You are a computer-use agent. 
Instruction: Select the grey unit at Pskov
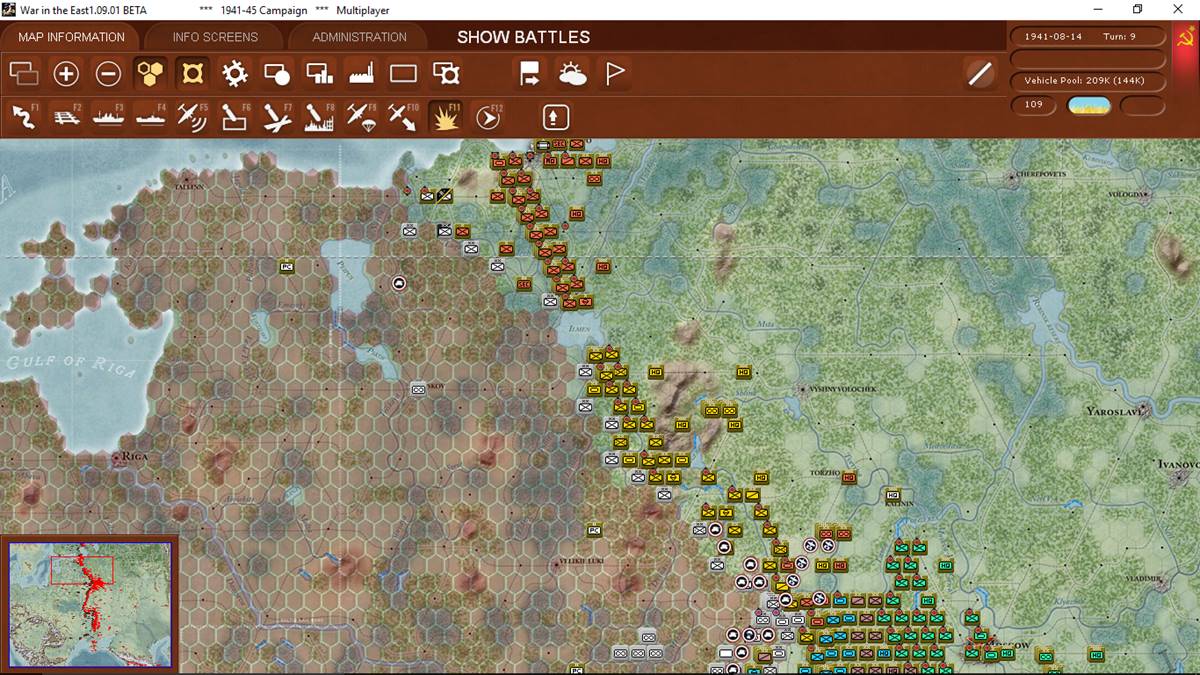pos(419,388)
